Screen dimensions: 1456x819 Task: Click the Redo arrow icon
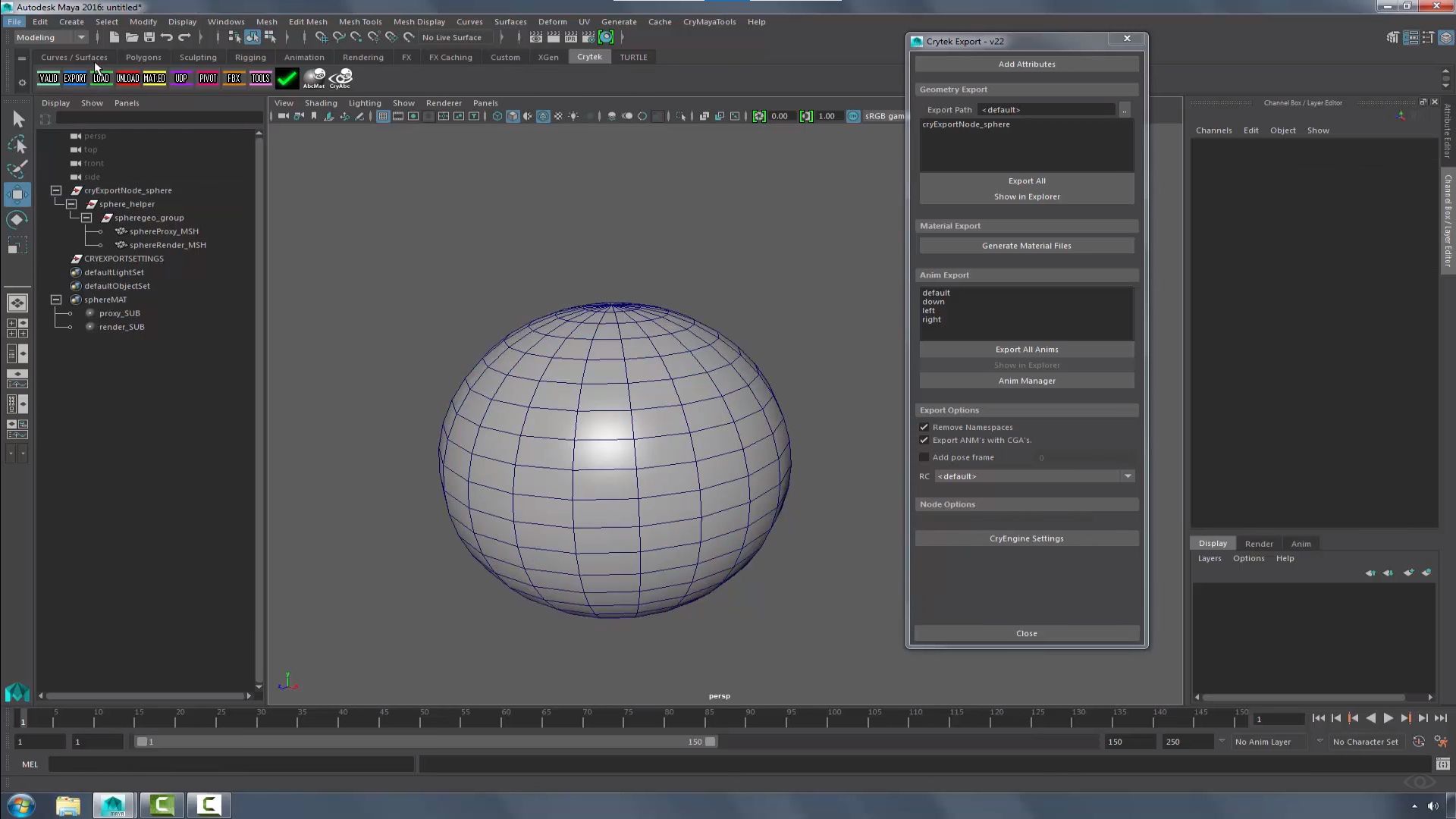point(184,37)
